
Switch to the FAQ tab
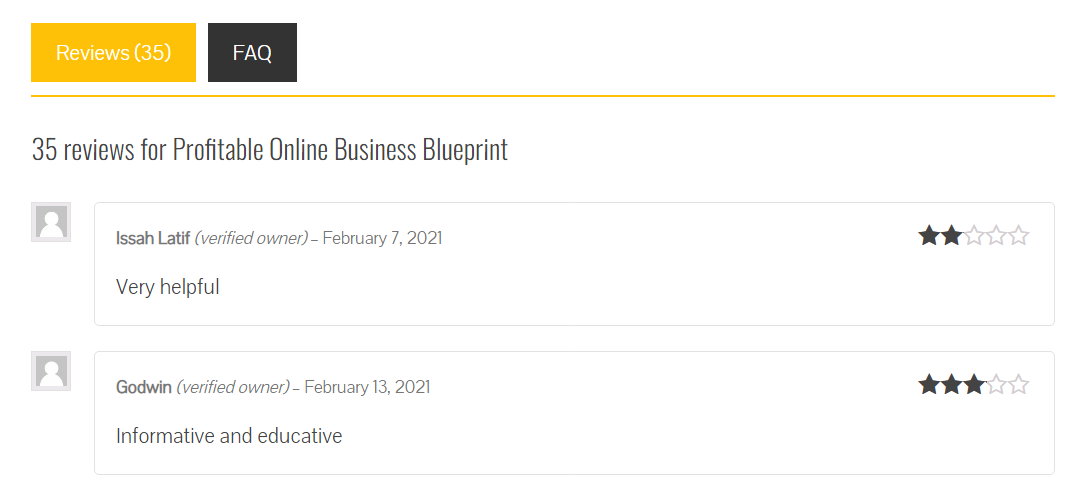point(252,52)
